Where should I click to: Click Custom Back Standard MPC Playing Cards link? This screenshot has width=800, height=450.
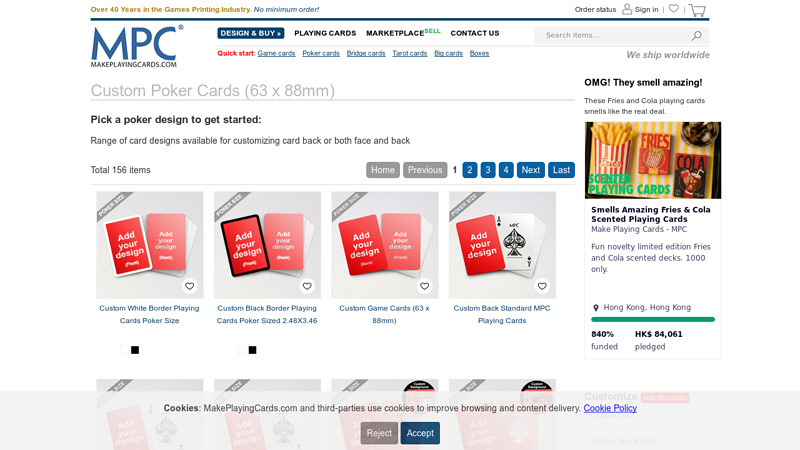coord(502,314)
